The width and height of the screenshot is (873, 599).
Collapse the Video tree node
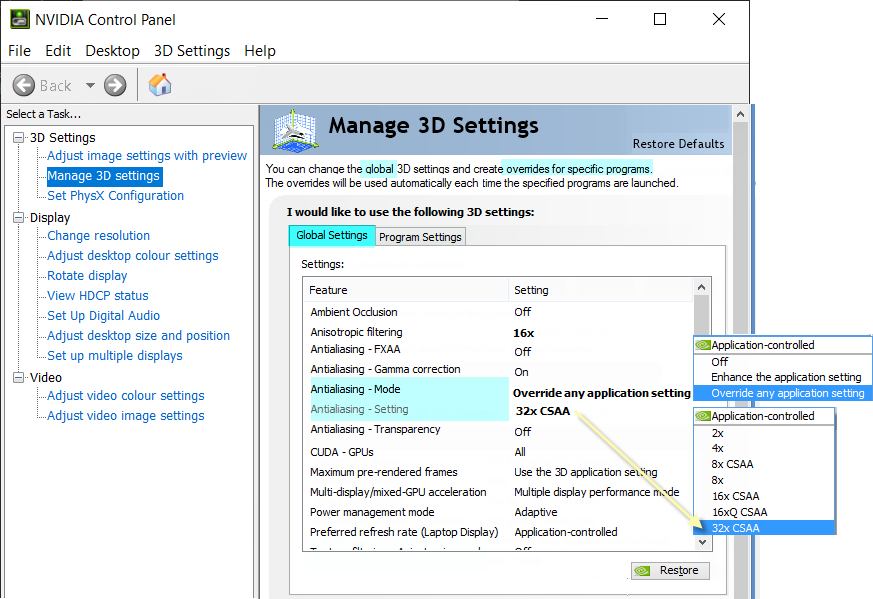[18, 378]
